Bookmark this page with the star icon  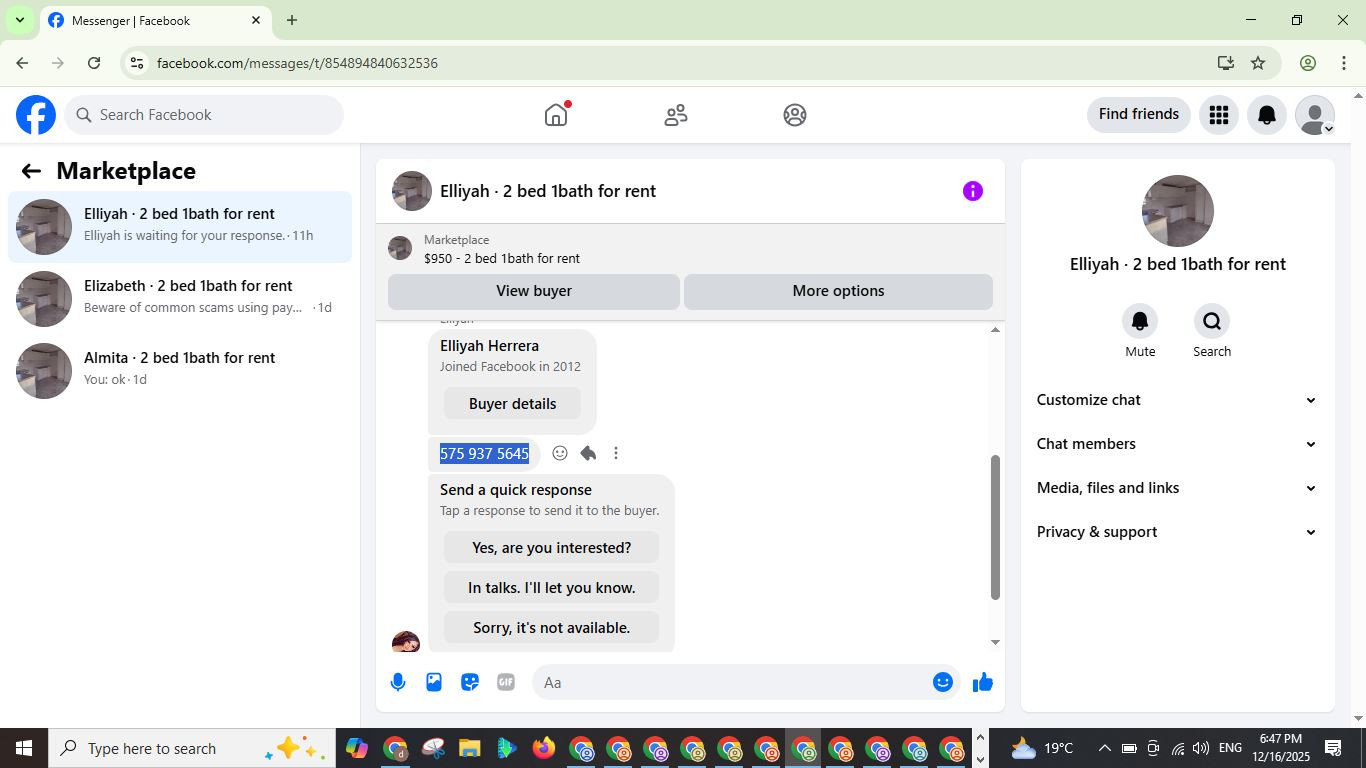(1258, 63)
